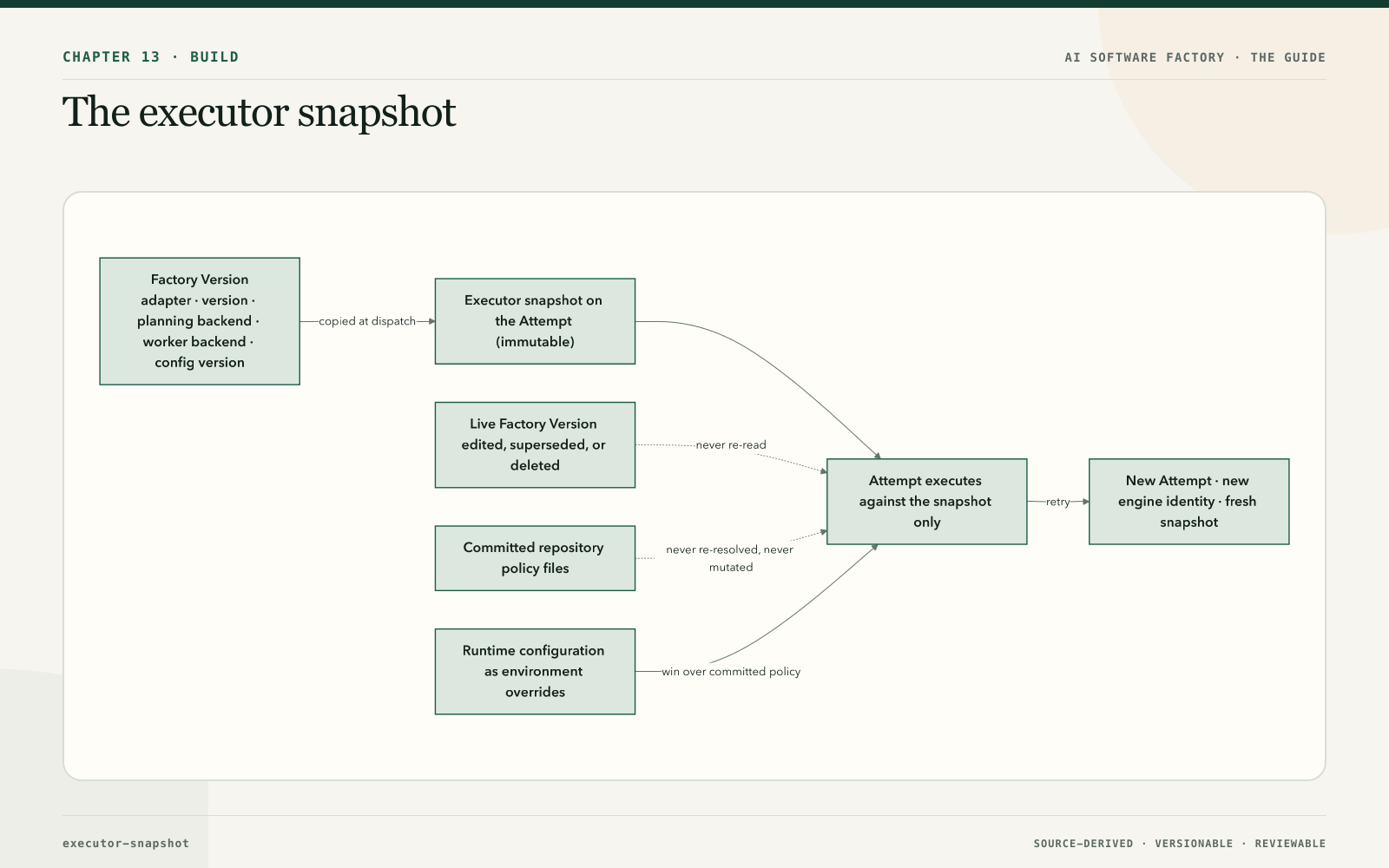Viewport: 1389px width, 868px height.
Task: Select 'Executor snapshot on the Attempt (immutable)' box
Action: tap(535, 321)
